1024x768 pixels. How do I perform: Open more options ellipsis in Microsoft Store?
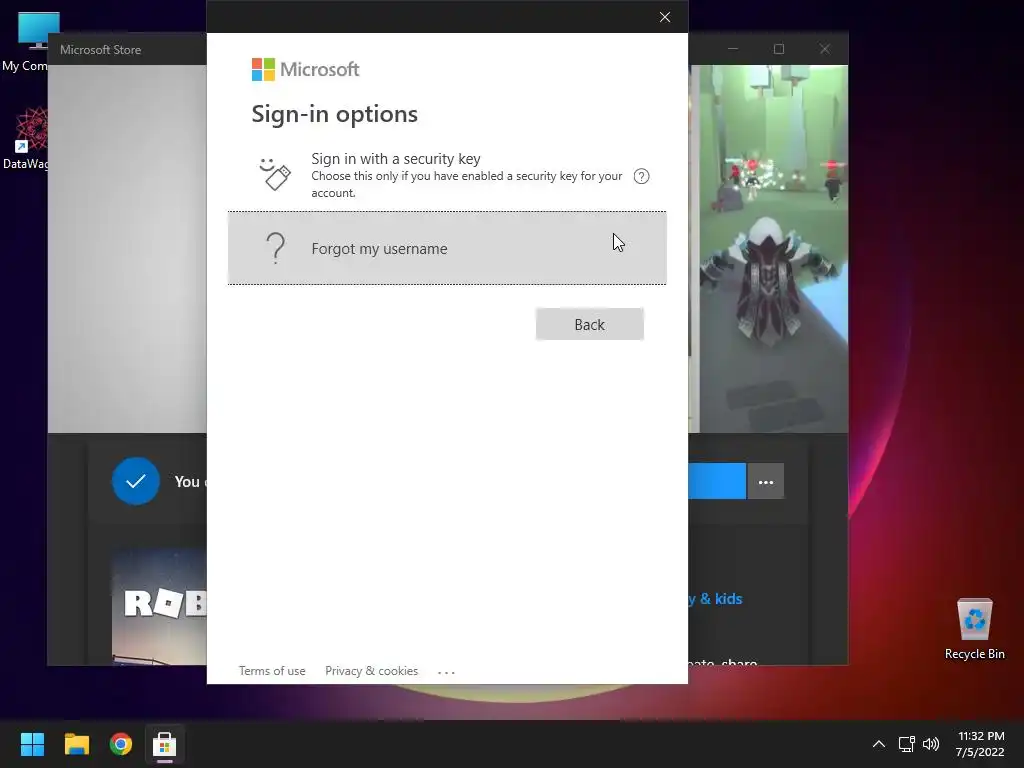765,481
